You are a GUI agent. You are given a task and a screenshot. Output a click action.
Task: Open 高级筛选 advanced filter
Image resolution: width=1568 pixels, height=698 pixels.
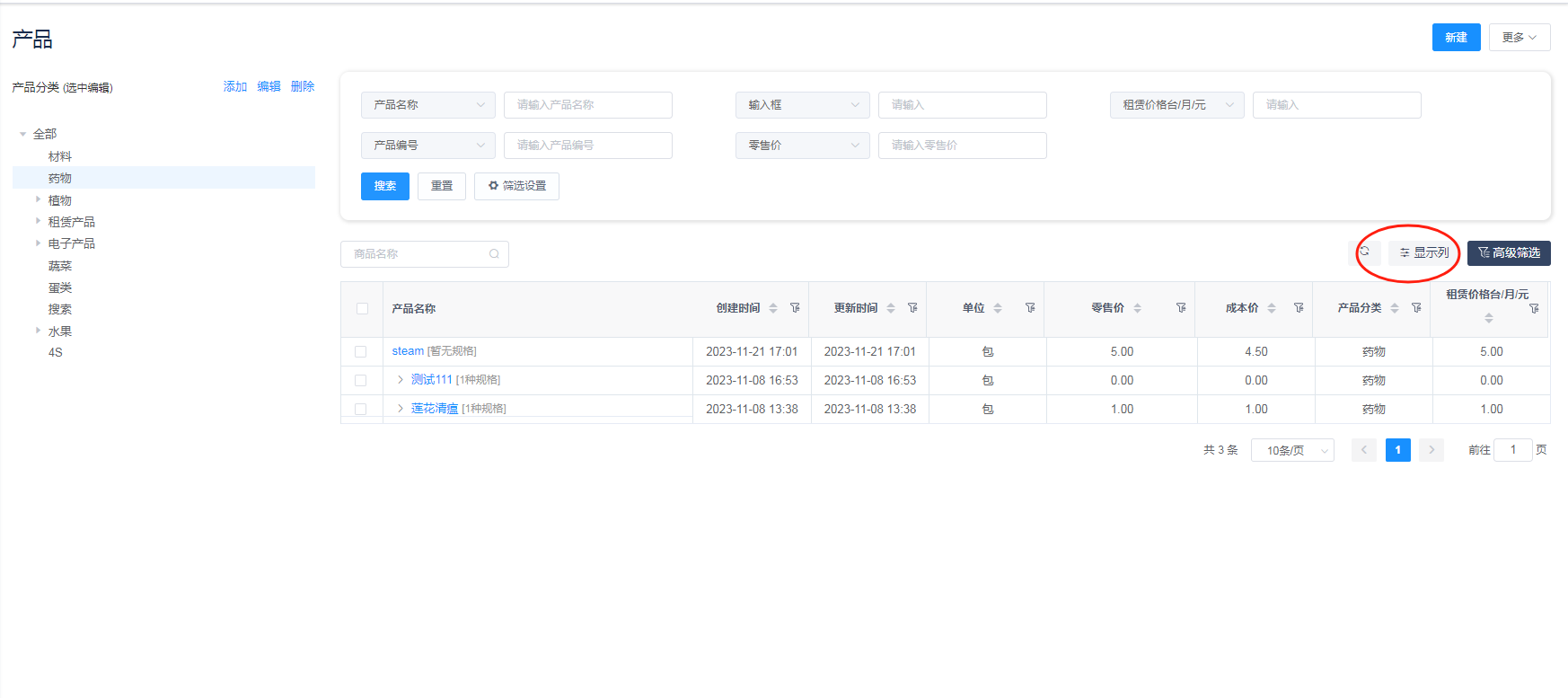tap(1509, 253)
